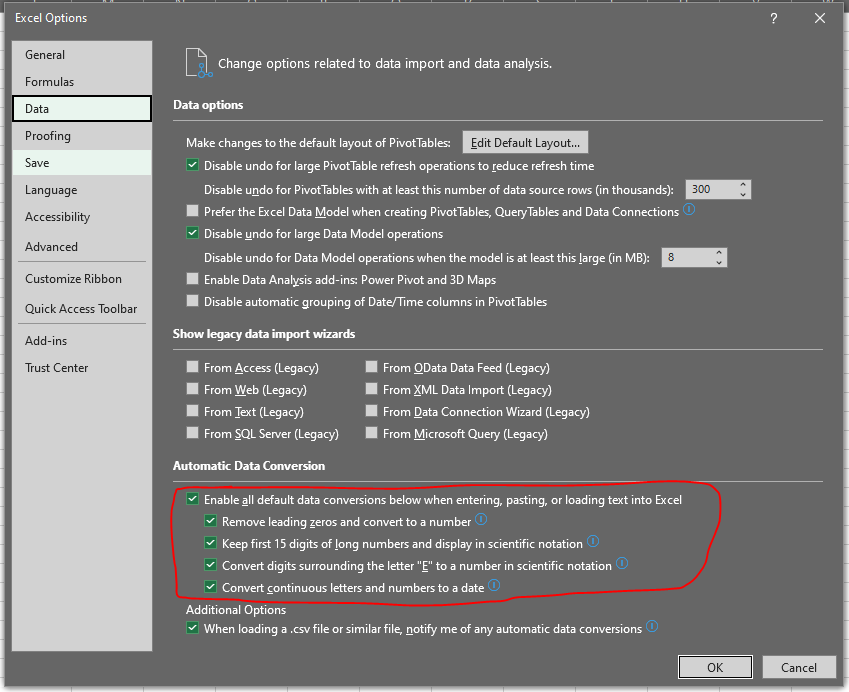Viewport: 849px width, 692px height.
Task: Uncheck "Remove leading zeros and convert to a number"
Action: [211, 521]
